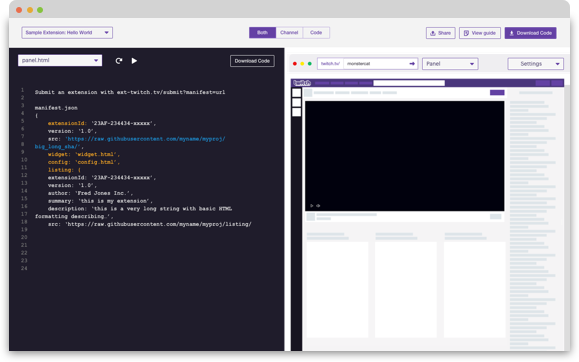This screenshot has width=579, height=362.
Task: Reload the code with the refresh icon
Action: pyautogui.click(x=119, y=61)
